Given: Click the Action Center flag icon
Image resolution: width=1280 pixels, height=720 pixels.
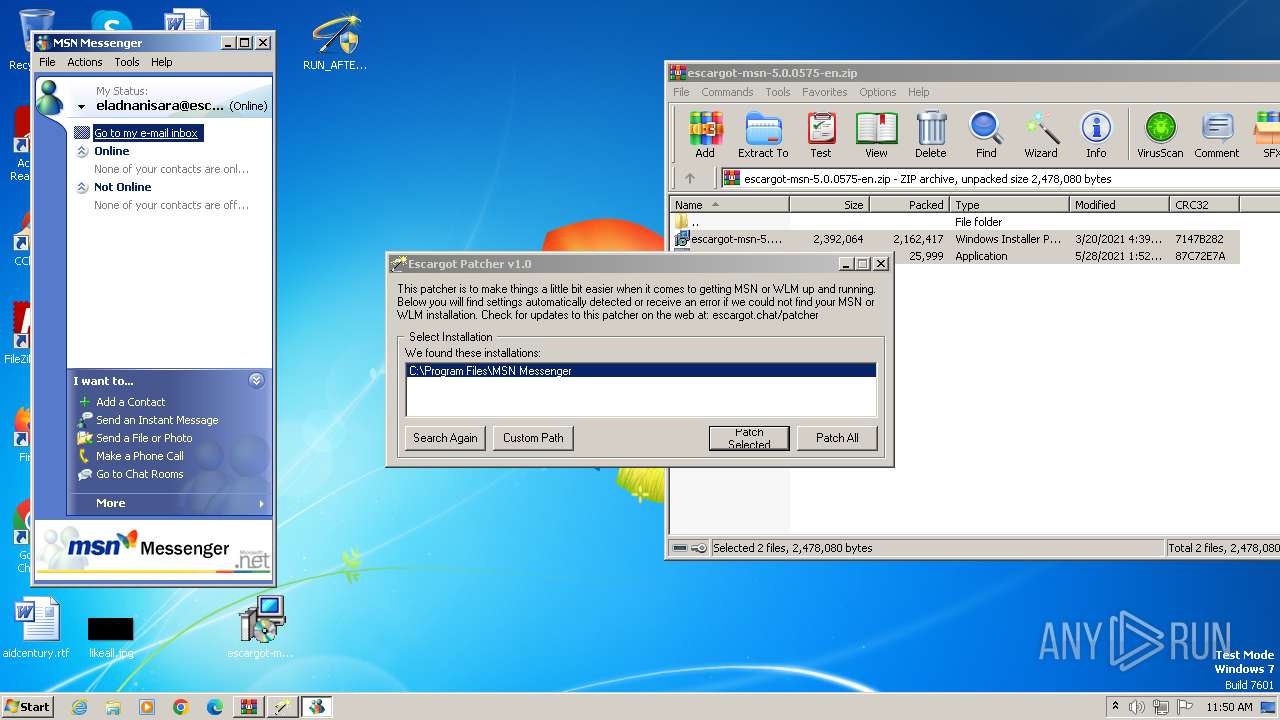Looking at the screenshot, I should click(x=1186, y=707).
